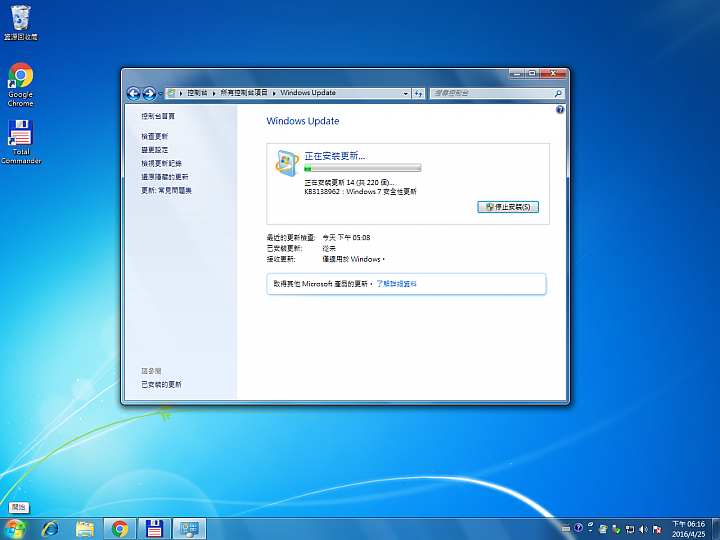
Task: Select the 控制台 breadcrumb segment
Action: (x=197, y=93)
